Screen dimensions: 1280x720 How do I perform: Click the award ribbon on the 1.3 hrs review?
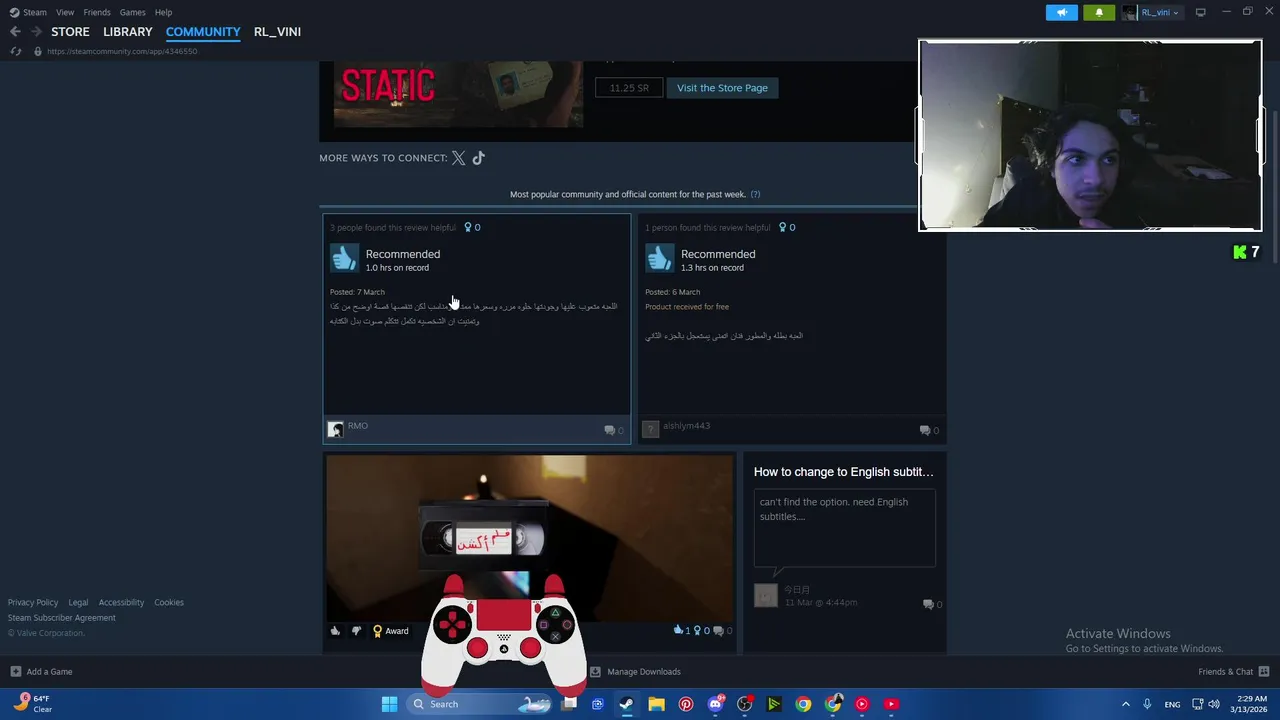click(782, 227)
